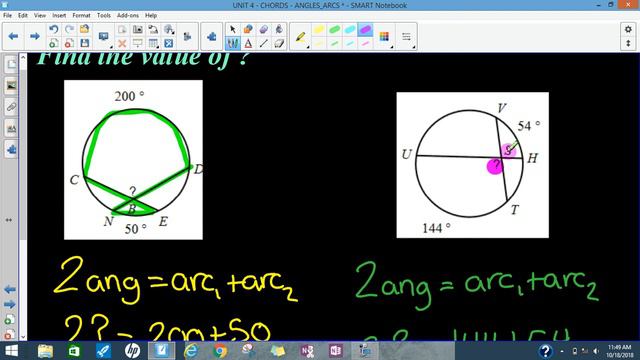Open the Format menu
Image resolution: width=640 pixels, height=360 pixels.
point(81,15)
